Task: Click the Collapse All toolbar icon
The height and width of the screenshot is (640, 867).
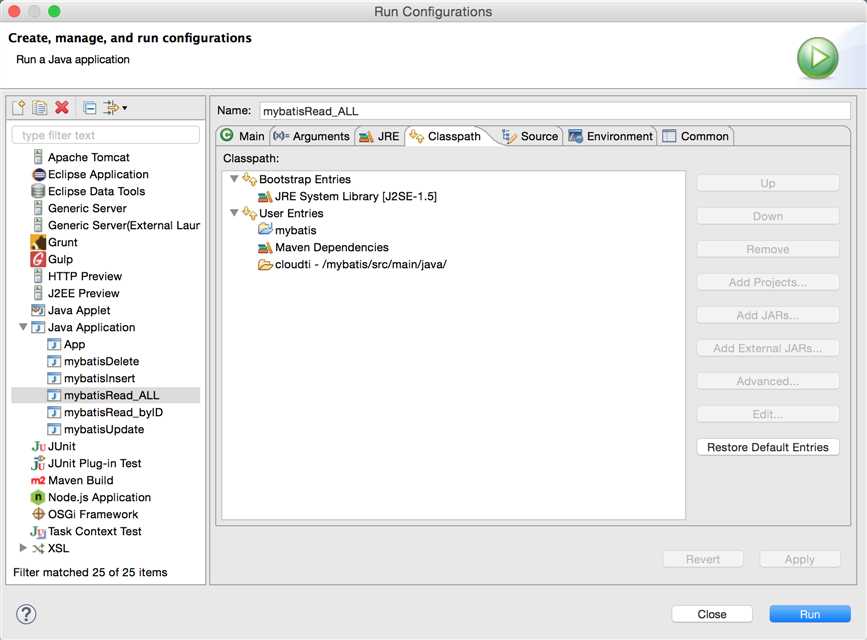Action: pos(90,107)
